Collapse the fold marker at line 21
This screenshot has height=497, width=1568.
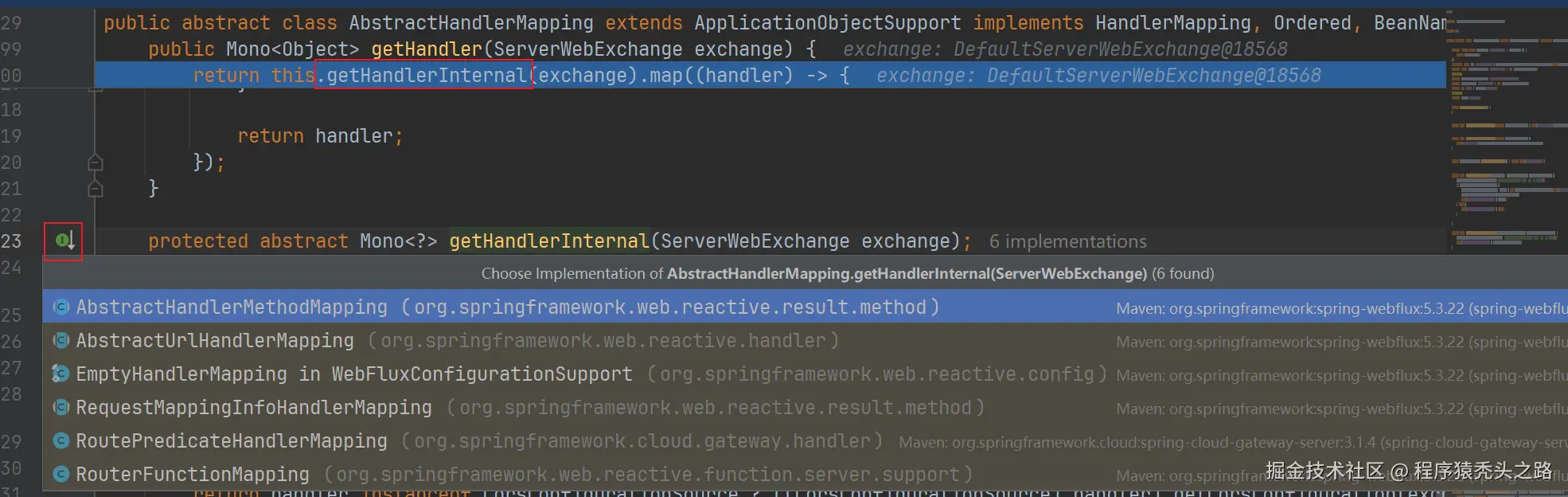(x=96, y=189)
